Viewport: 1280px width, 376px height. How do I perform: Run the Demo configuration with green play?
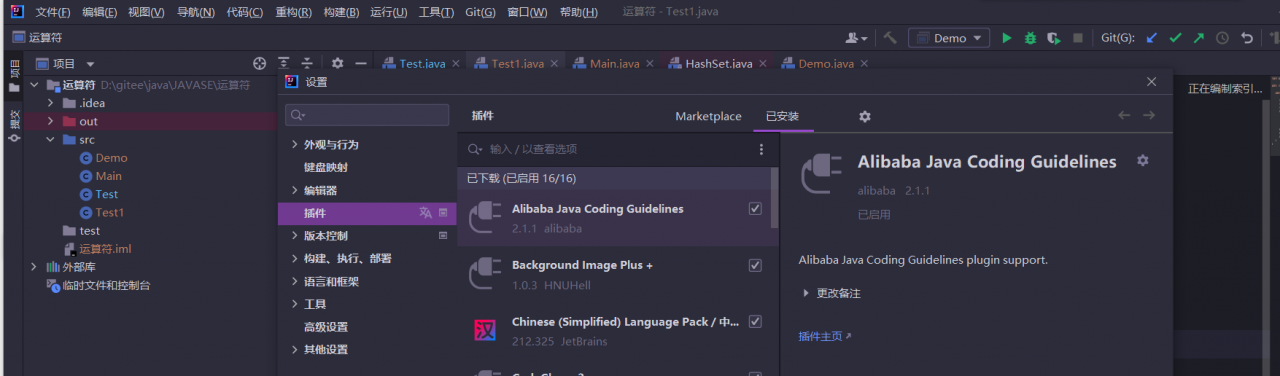click(x=1007, y=38)
